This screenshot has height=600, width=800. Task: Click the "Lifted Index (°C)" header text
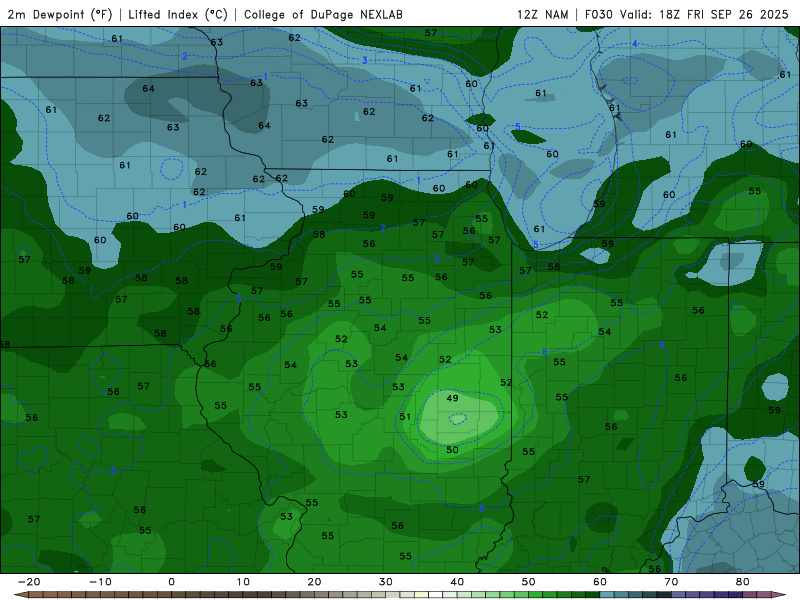178,14
